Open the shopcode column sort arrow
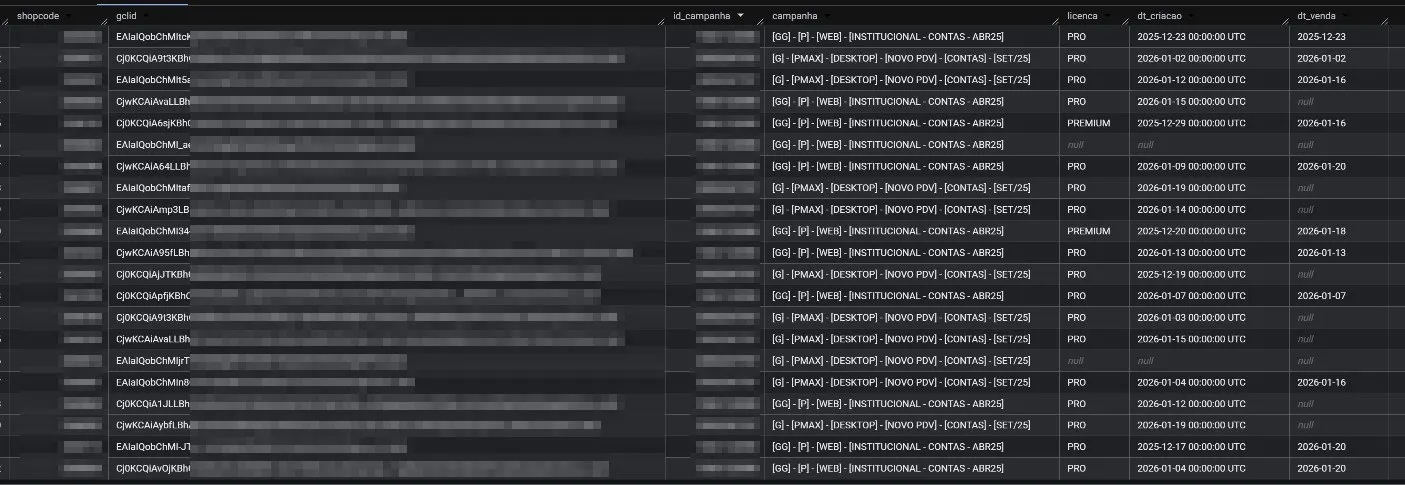Viewport: 1405px width, 485px height. (x=68, y=16)
